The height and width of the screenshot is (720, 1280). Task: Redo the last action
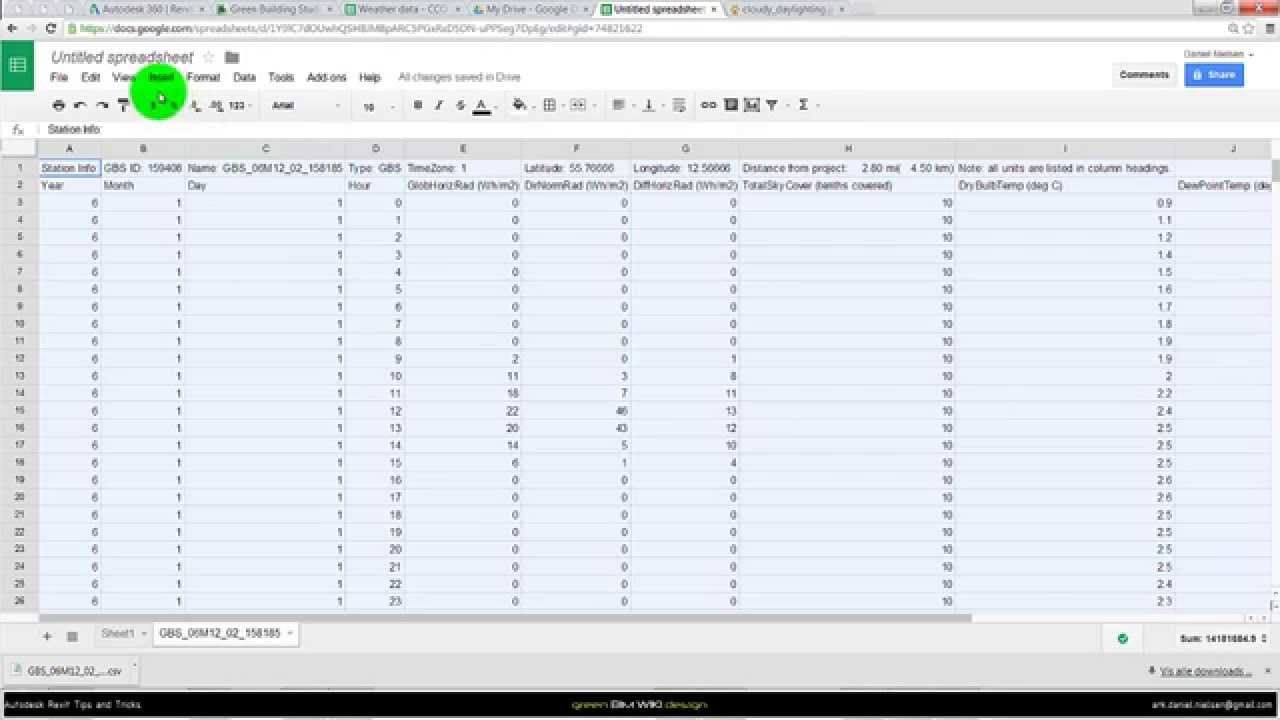(102, 105)
